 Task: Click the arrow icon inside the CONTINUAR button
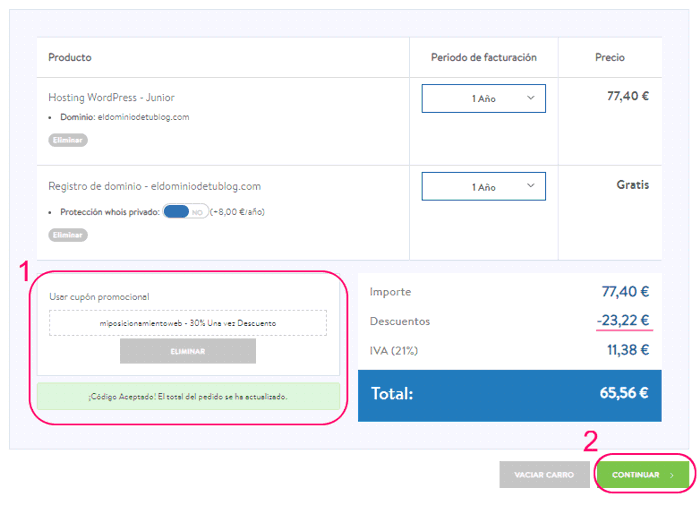point(673,475)
